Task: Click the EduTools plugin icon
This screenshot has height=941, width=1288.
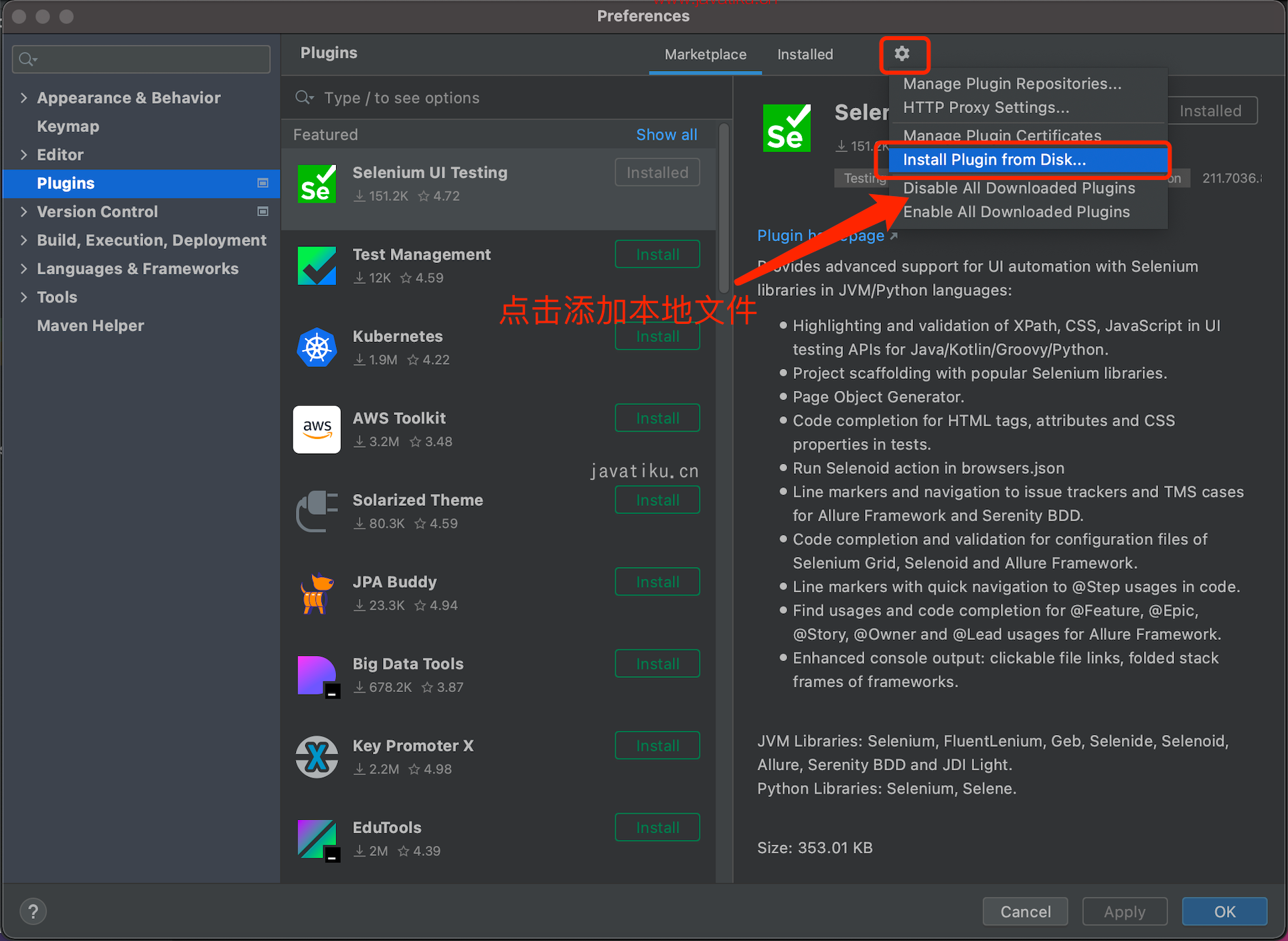Action: [x=317, y=839]
